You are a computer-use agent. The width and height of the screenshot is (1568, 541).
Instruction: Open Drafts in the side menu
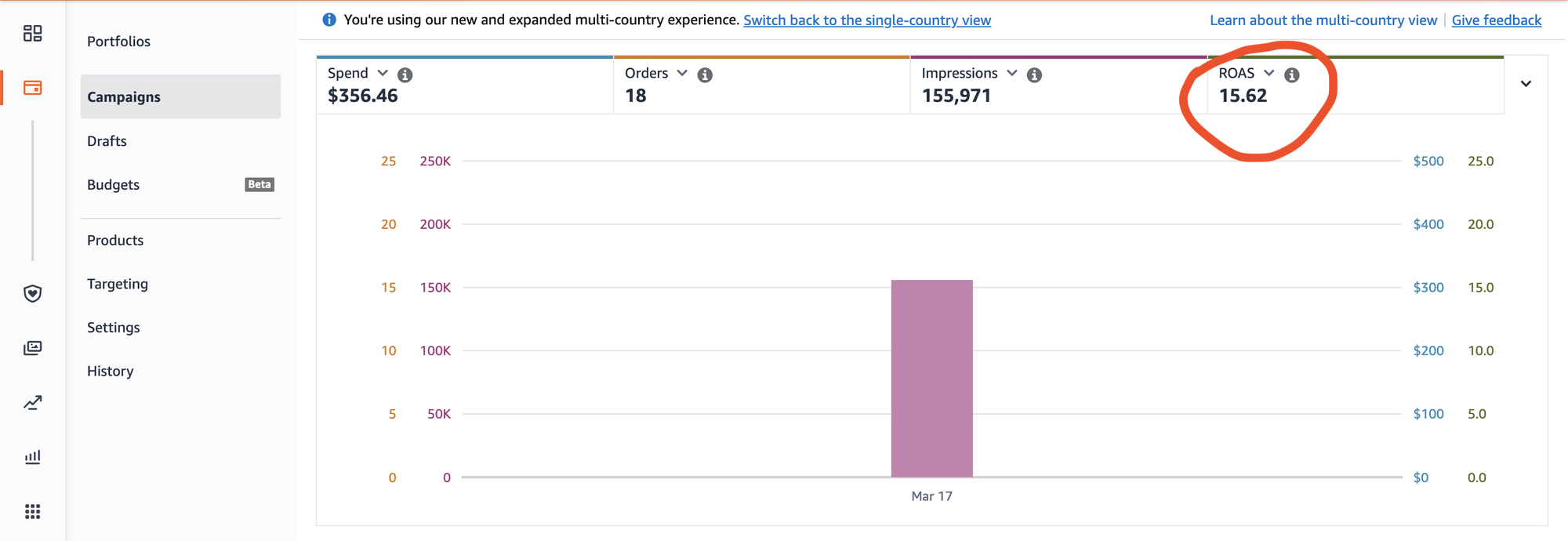point(107,141)
